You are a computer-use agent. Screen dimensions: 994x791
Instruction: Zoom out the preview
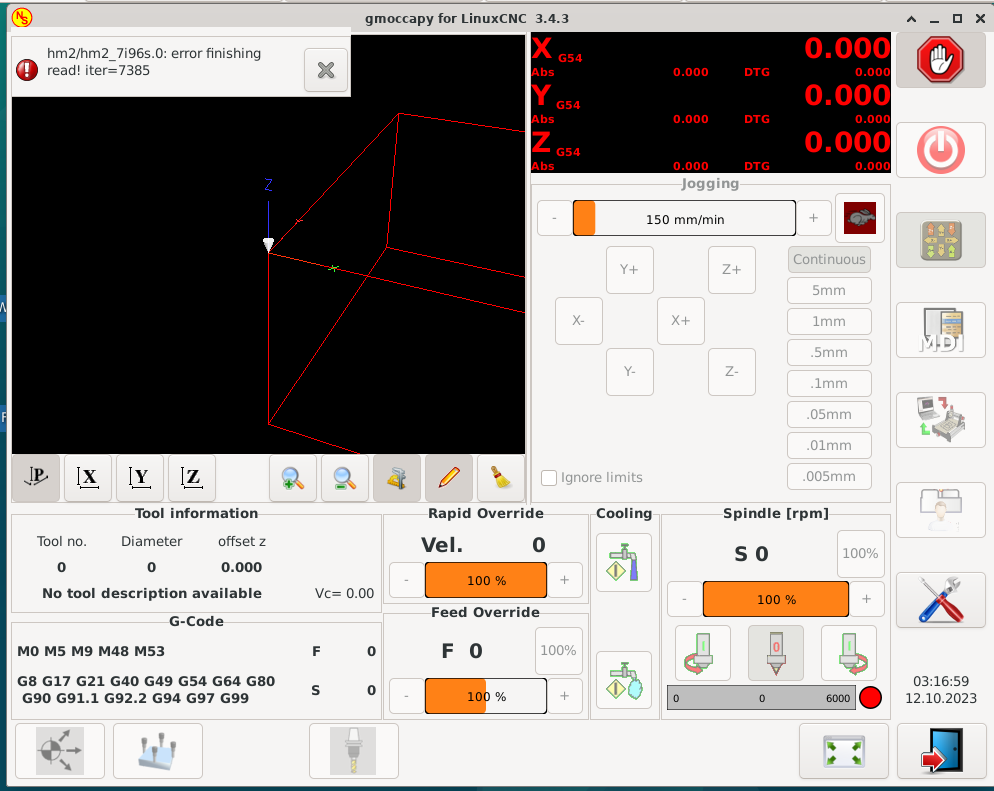345,478
